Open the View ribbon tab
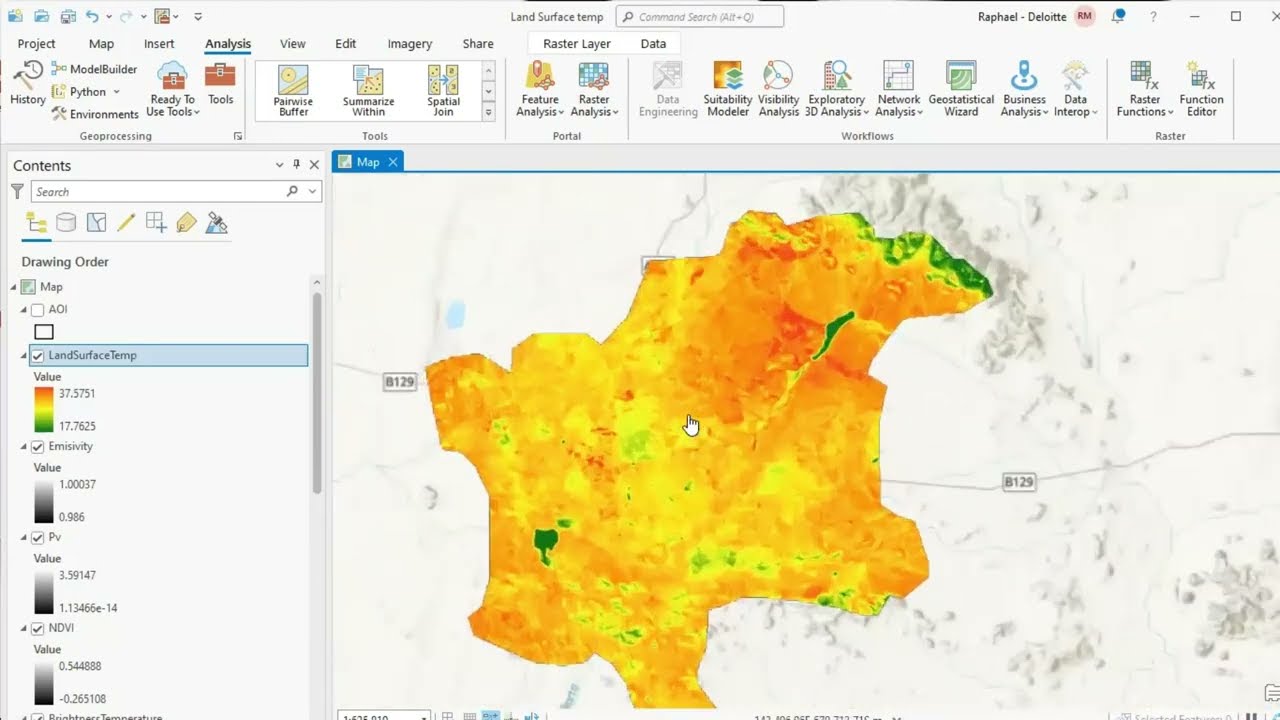Image resolution: width=1280 pixels, height=720 pixels. (x=293, y=44)
